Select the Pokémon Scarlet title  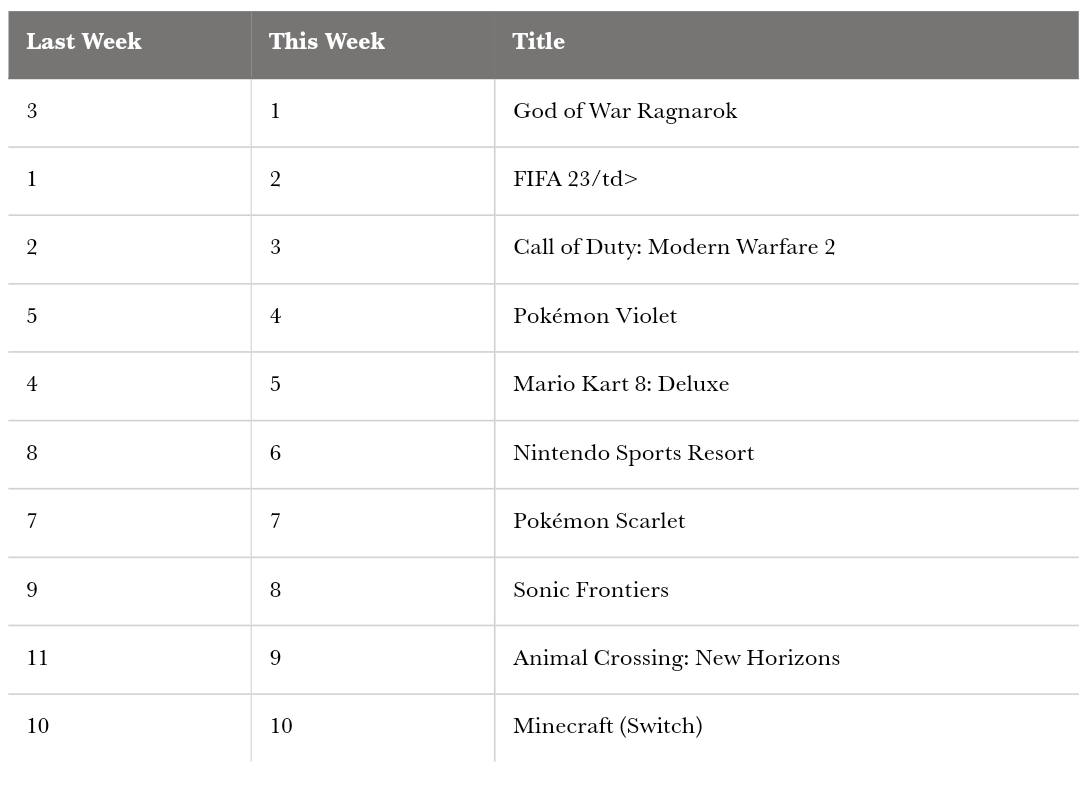click(x=599, y=521)
